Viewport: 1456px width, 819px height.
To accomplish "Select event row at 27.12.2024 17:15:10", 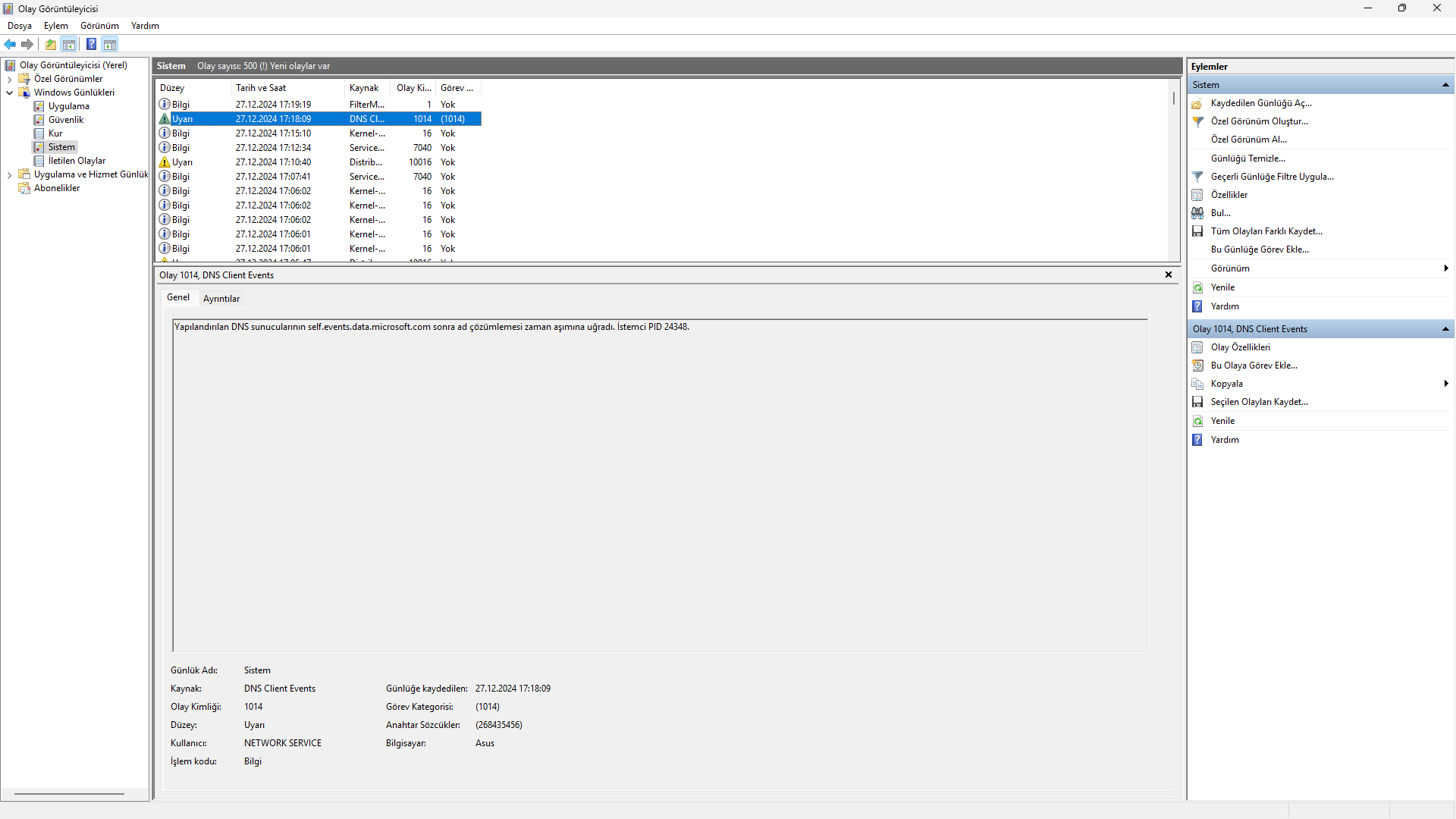I will click(x=318, y=133).
